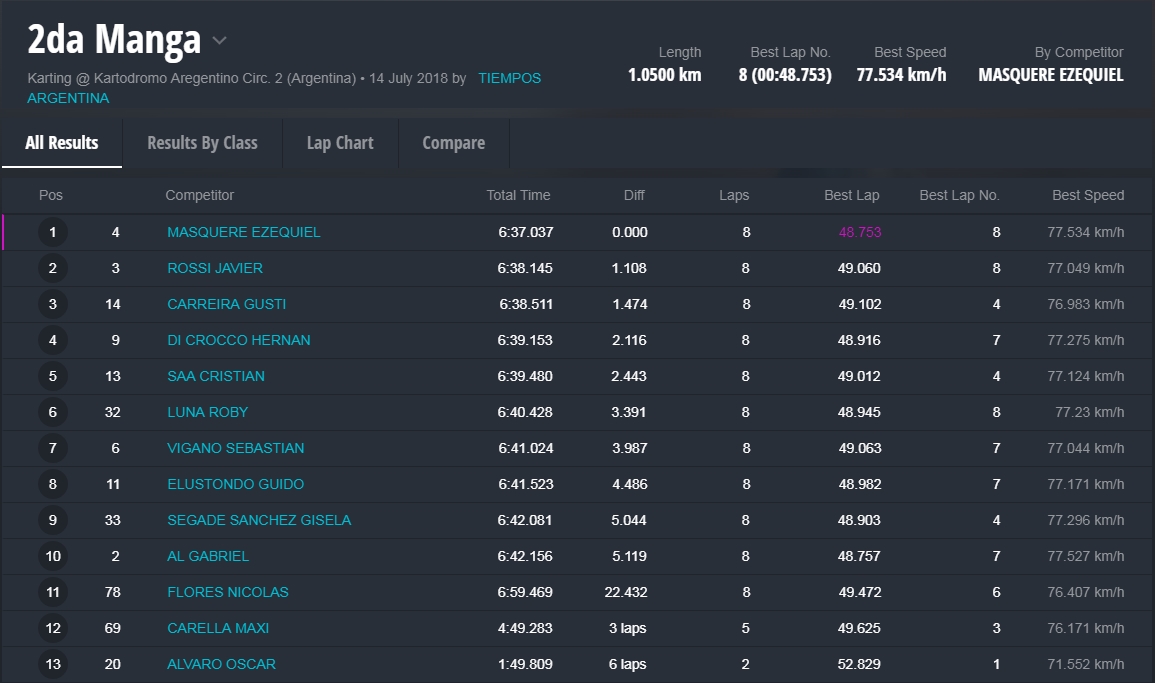Click competitor ROSSI JAVIER
This screenshot has width=1155, height=683.
[x=214, y=268]
